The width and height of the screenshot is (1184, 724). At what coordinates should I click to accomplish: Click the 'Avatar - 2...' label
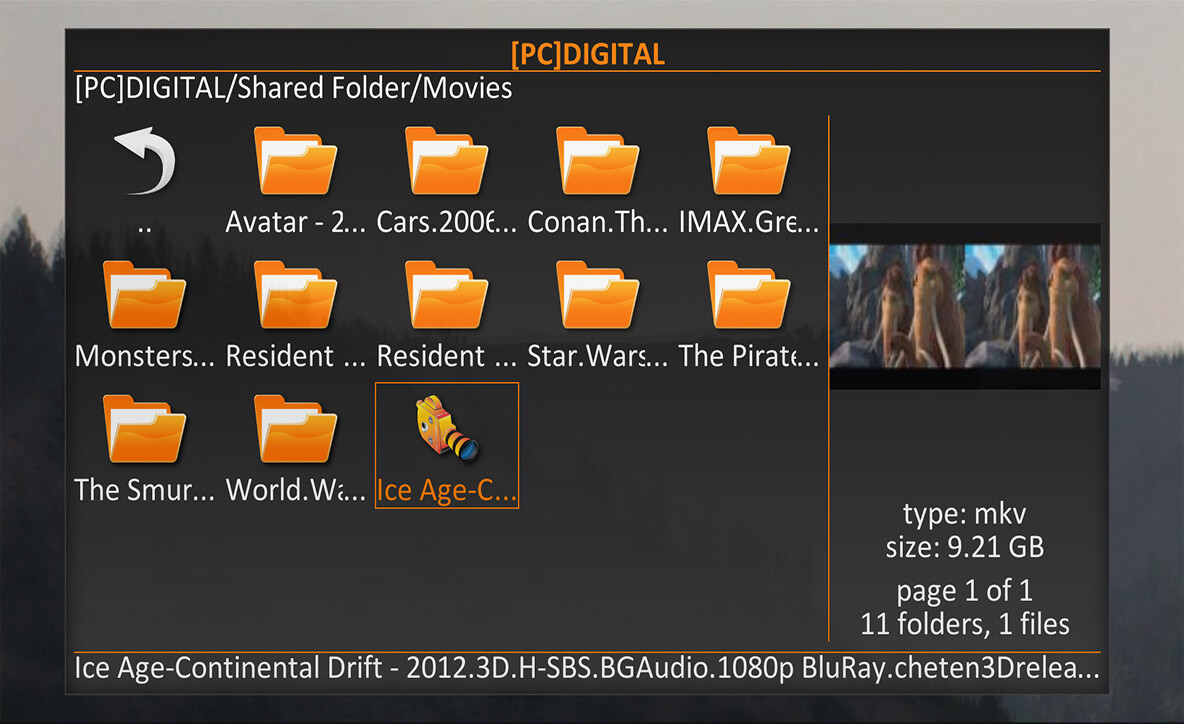pos(295,222)
